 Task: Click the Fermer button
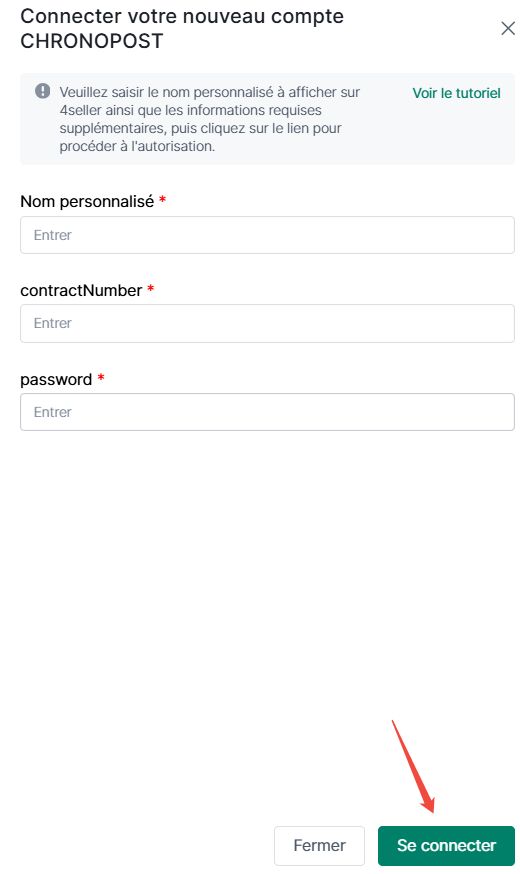click(319, 846)
